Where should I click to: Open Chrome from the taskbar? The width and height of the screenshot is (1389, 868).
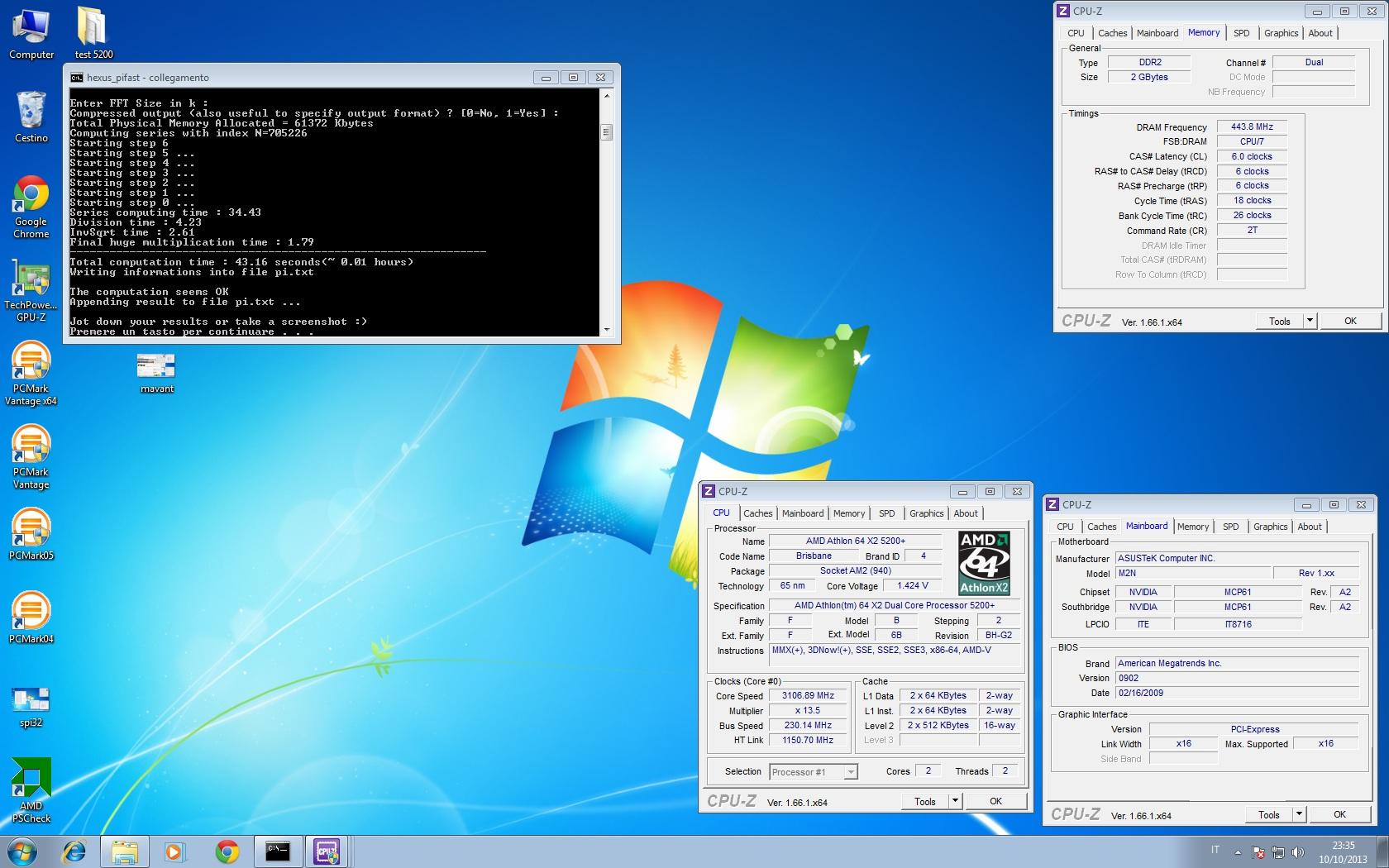227,851
